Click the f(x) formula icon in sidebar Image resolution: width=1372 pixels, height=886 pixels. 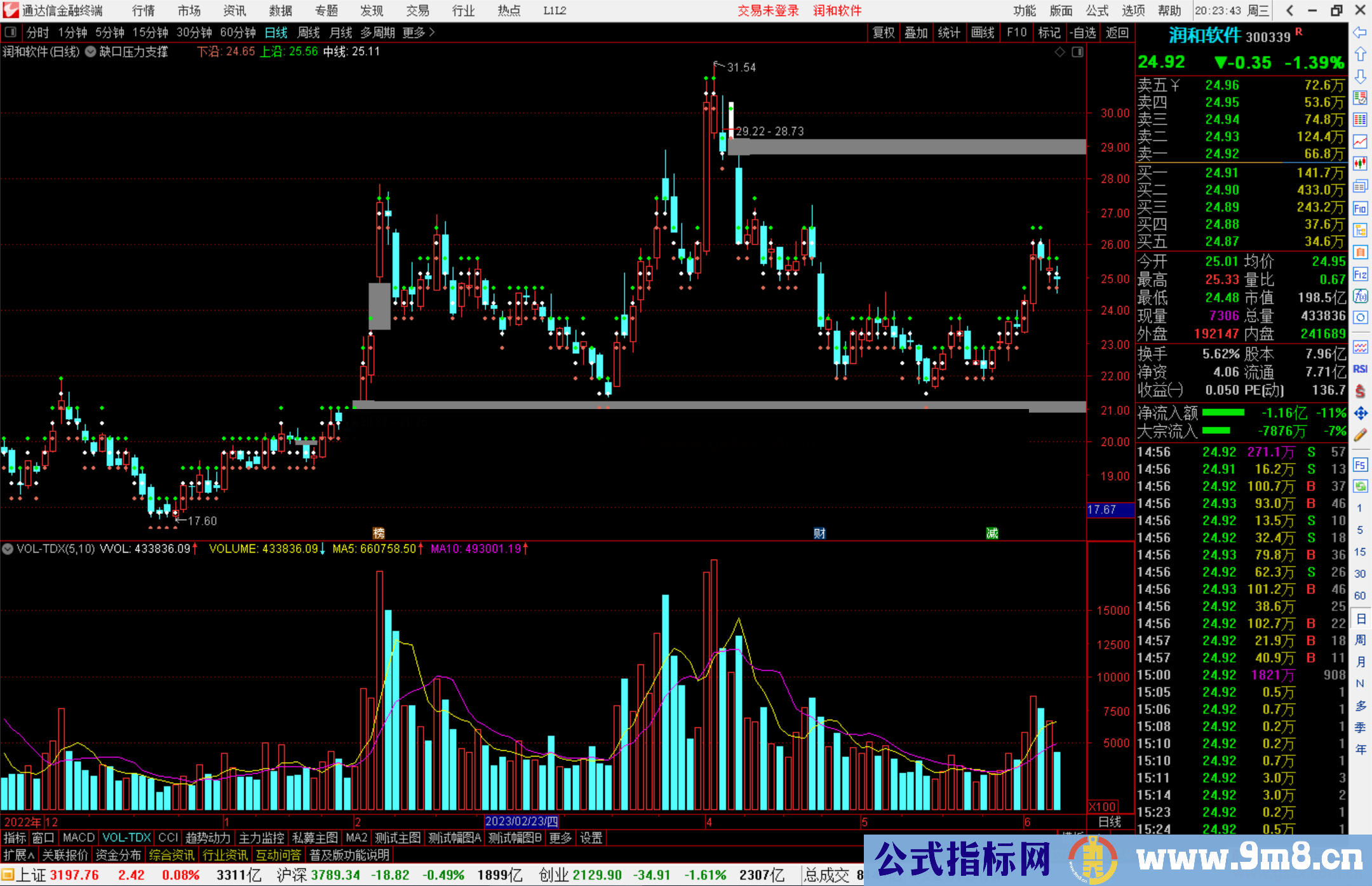pos(1360,296)
